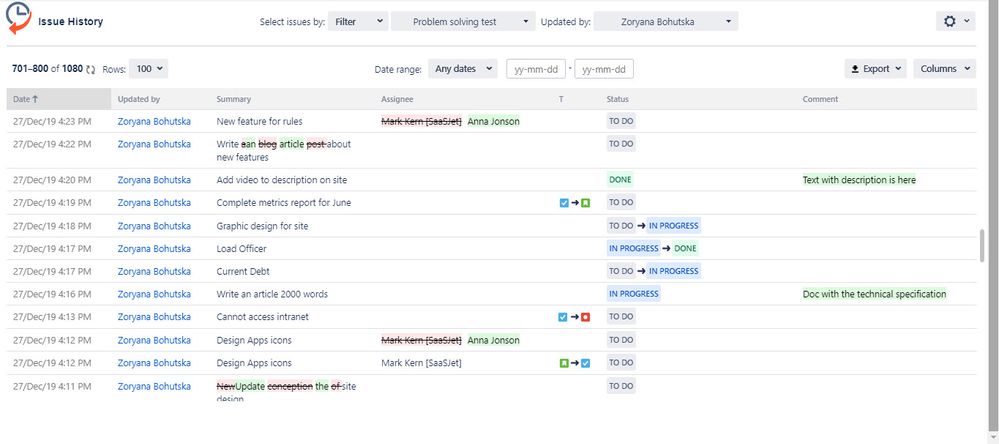Click struck-out Mark Kern in New feature row
999x444 pixels.
tap(421, 121)
